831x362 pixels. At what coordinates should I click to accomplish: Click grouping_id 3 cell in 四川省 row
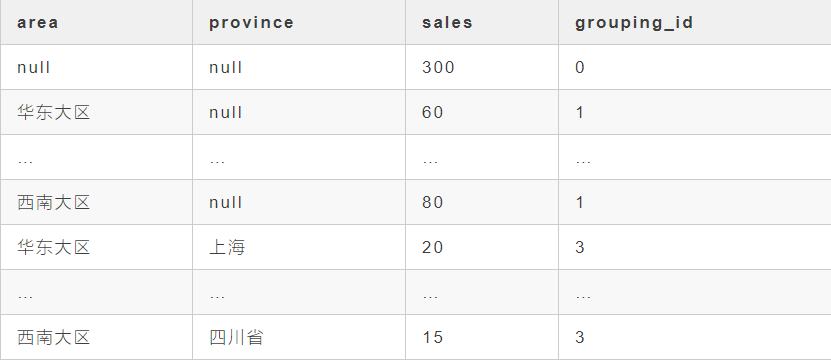[695, 338]
